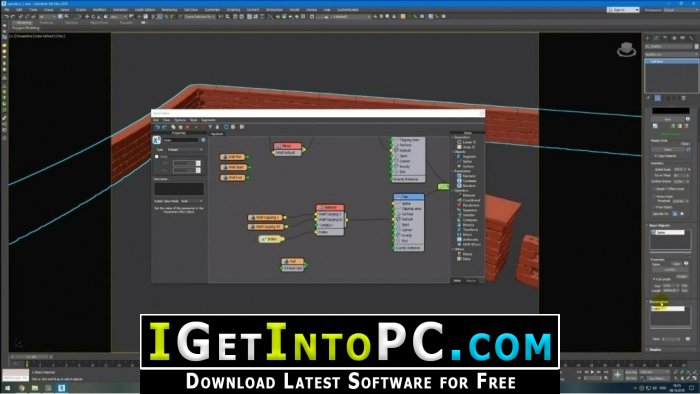Click the blue Clipper node header
This screenshot has height=394, width=700.
pyautogui.click(x=408, y=196)
